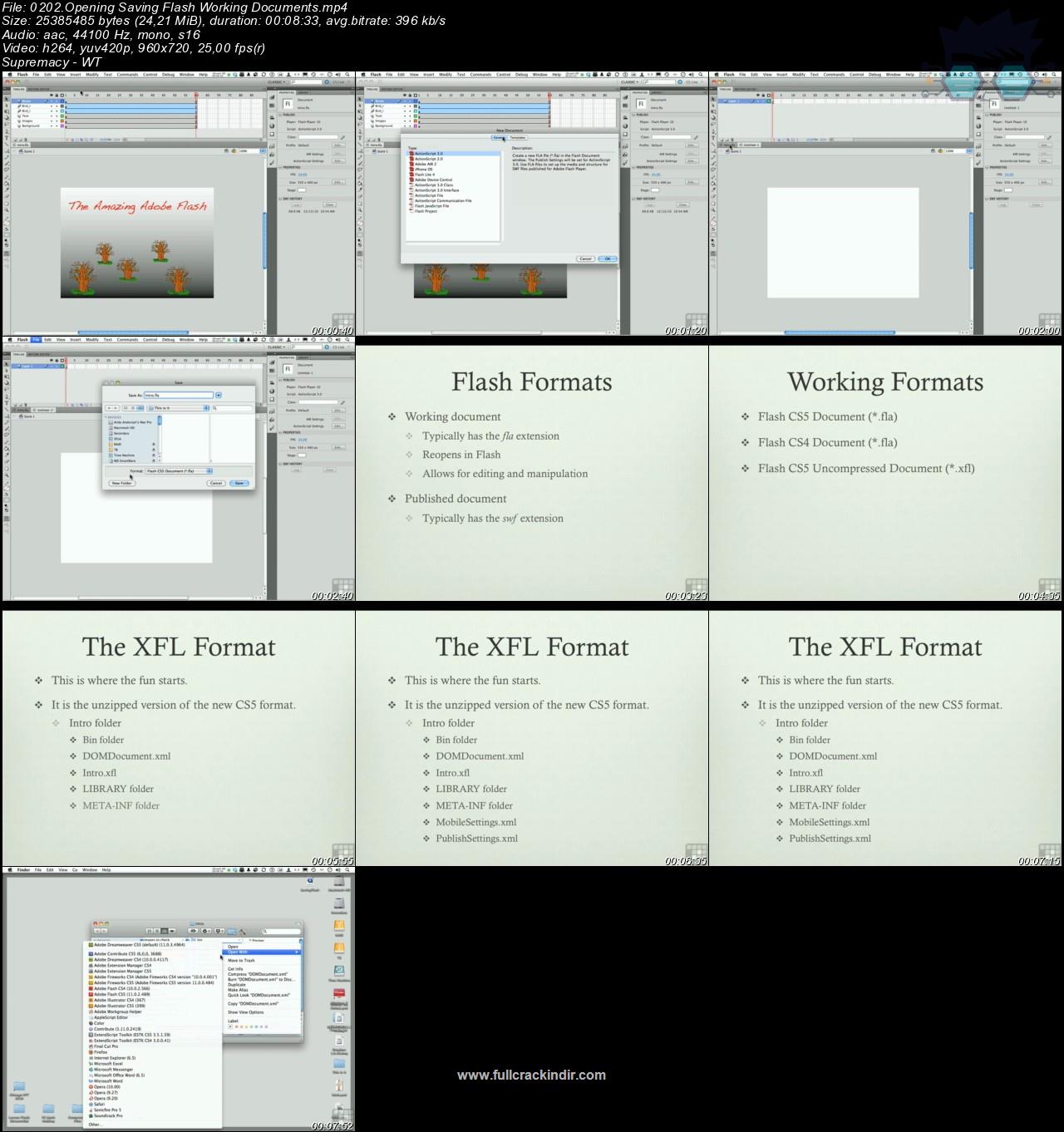Click search field in Save dialog

click(x=233, y=408)
